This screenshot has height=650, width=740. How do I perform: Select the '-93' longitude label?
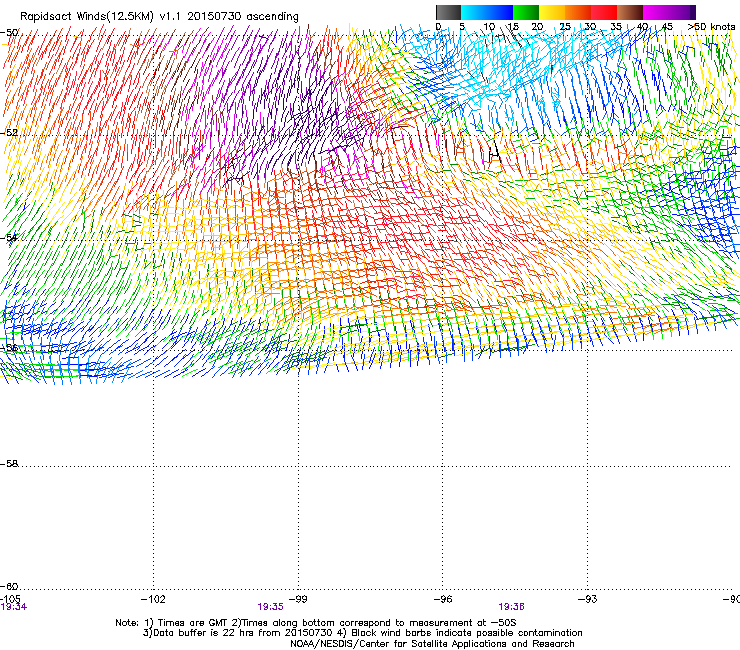pos(588,599)
